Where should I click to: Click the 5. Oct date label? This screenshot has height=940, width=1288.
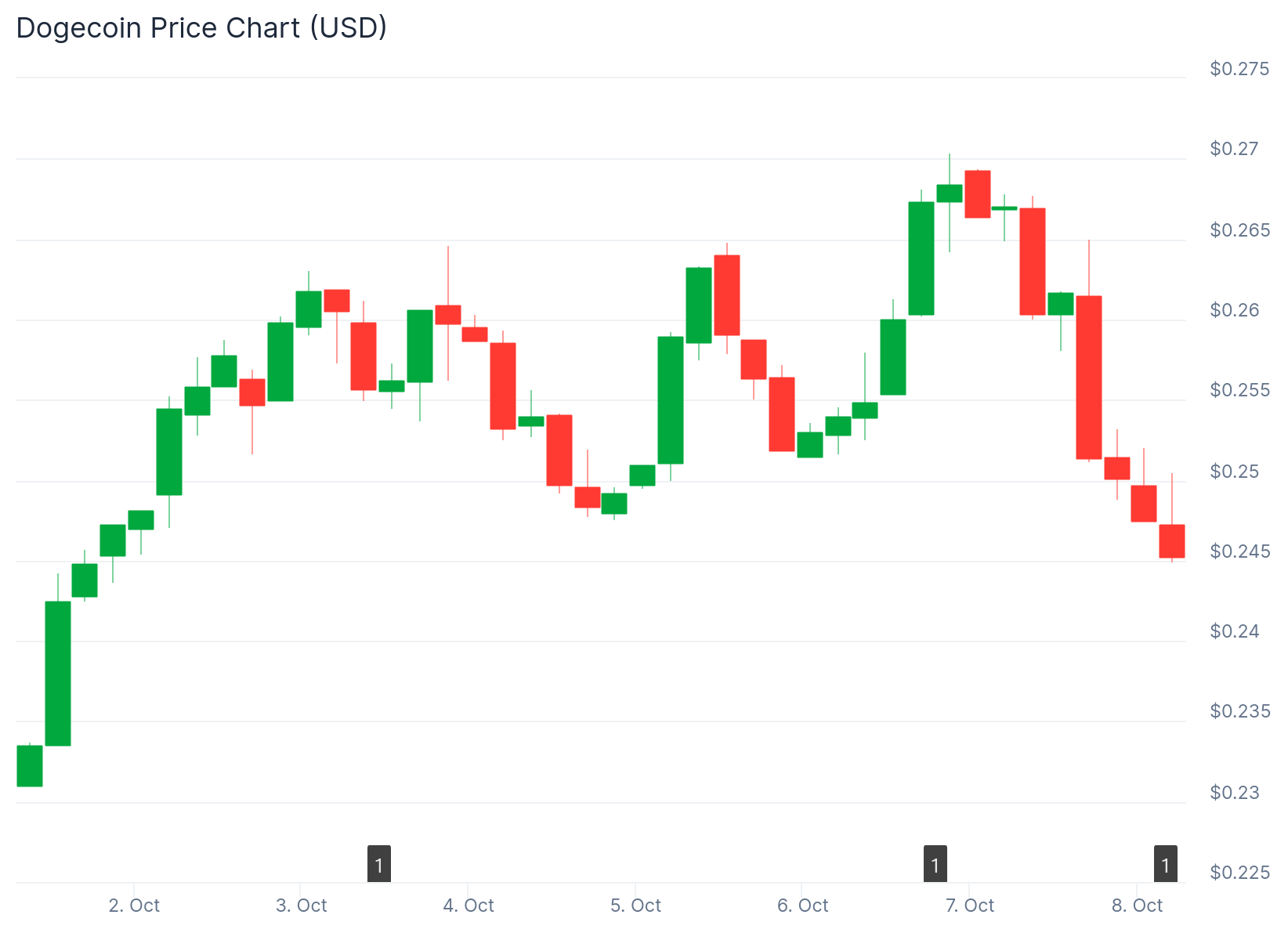635,906
